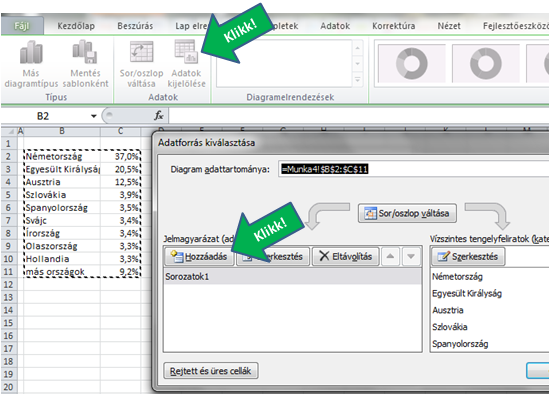Screen dimensions: 549x394
Task: Click the Rejtett és üres cellák button
Action: (x=211, y=371)
